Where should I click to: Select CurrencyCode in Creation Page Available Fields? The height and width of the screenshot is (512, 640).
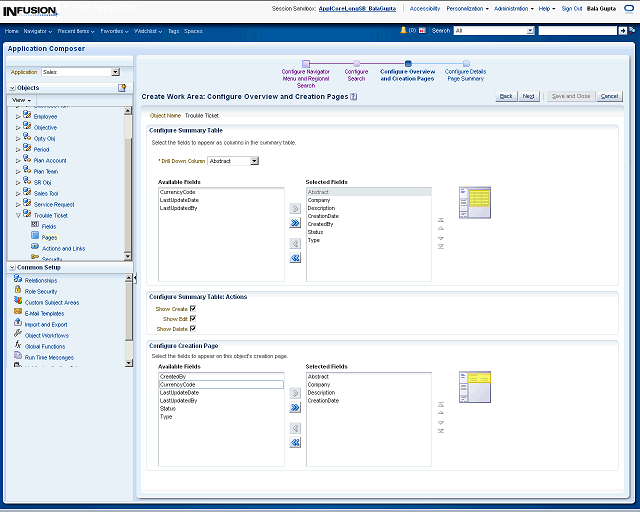coord(178,384)
